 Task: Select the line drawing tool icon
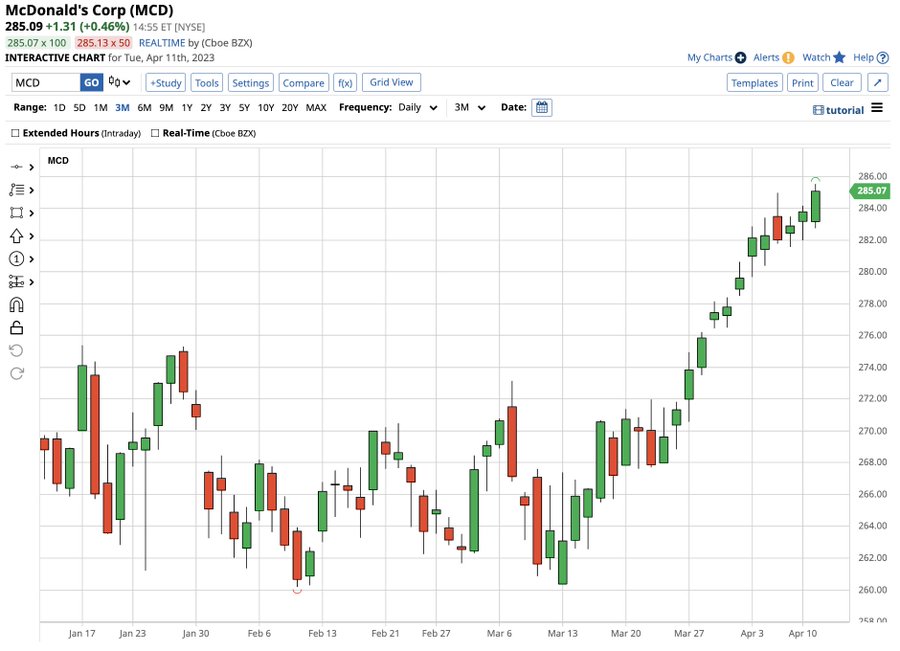coord(17,167)
